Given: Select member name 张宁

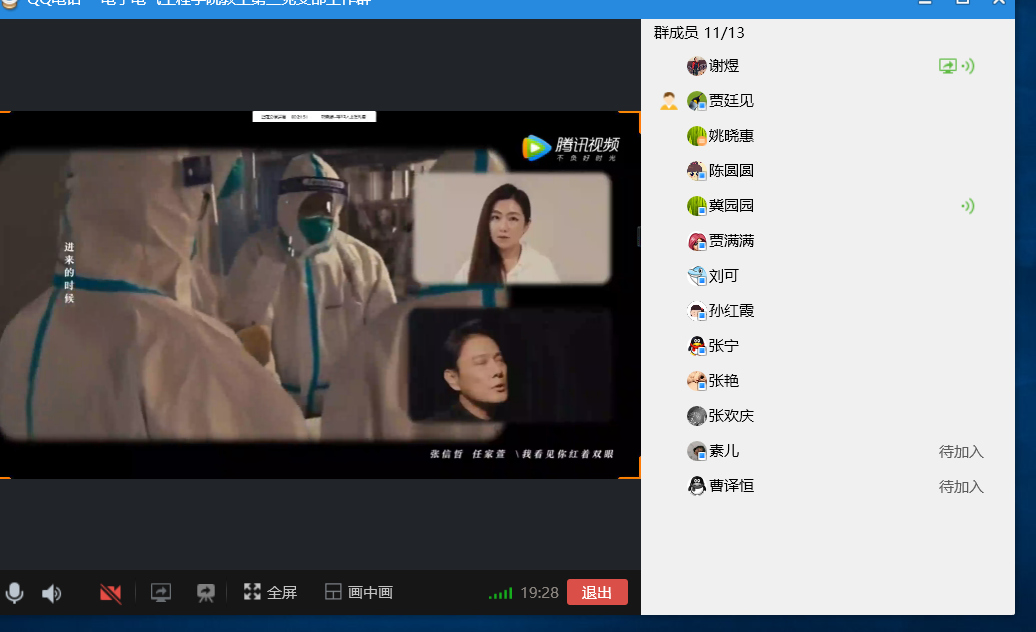Looking at the screenshot, I should tap(723, 346).
